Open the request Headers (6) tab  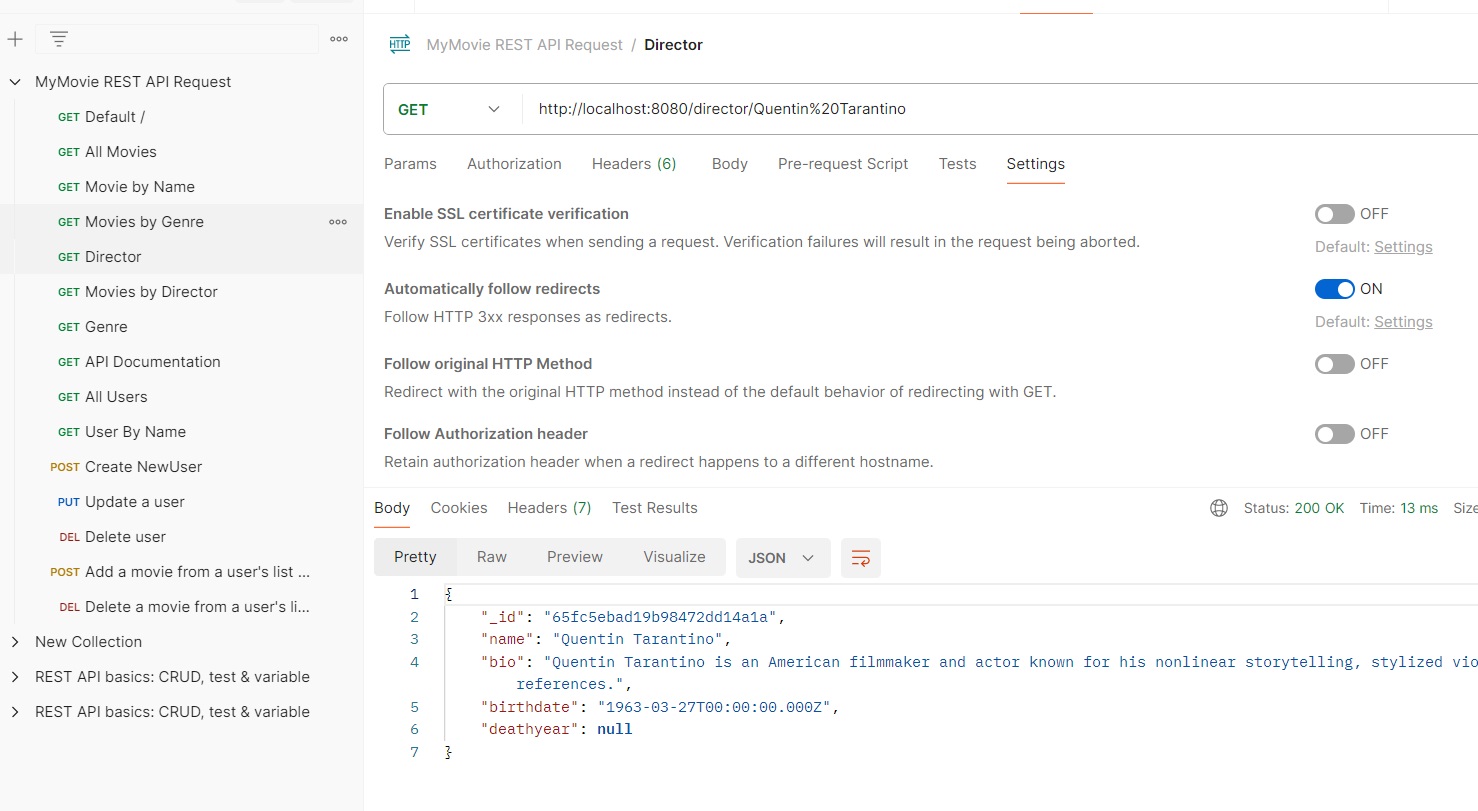634,164
